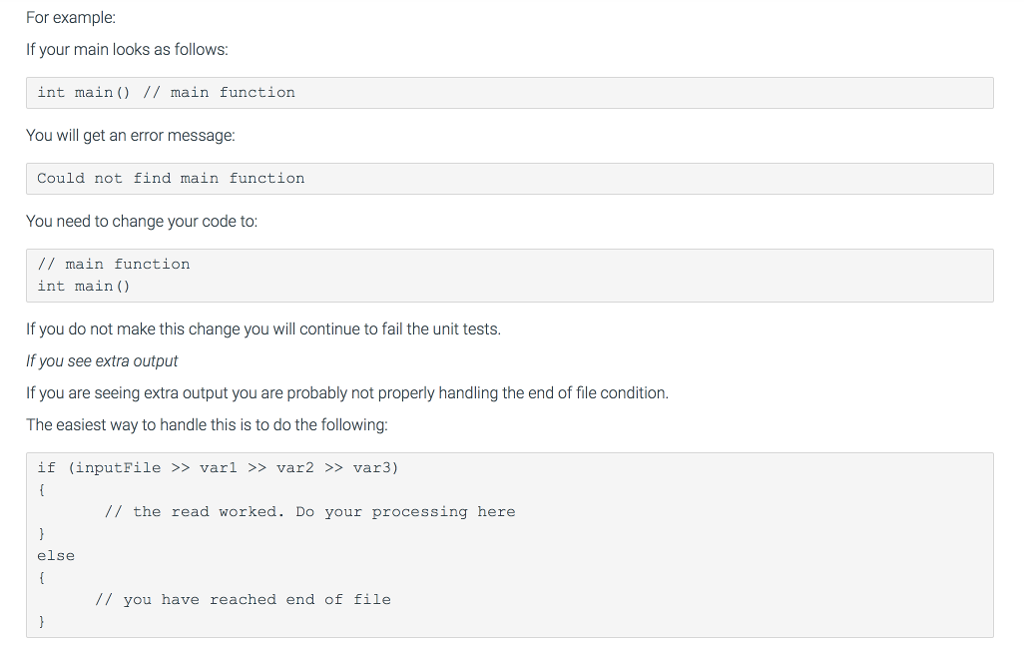The height and width of the screenshot is (647, 1024).
Task: Click "You will get an error message:" text
Action: 131,135
